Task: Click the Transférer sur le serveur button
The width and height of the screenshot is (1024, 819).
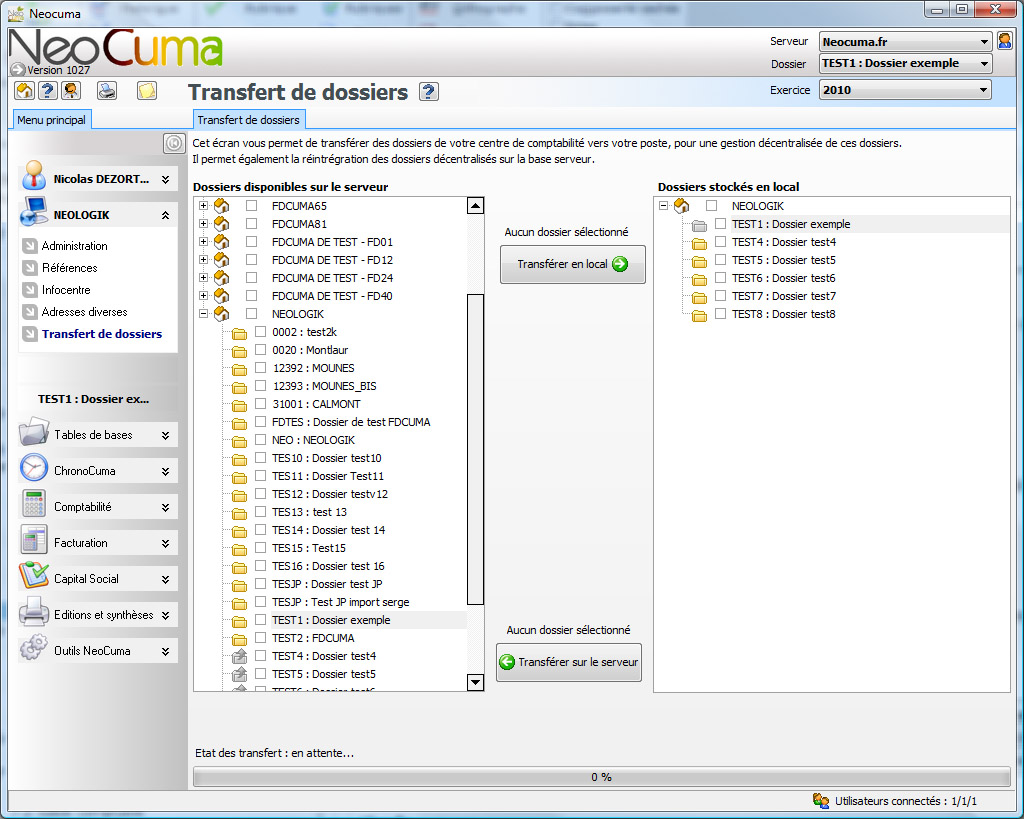Action: pos(569,662)
